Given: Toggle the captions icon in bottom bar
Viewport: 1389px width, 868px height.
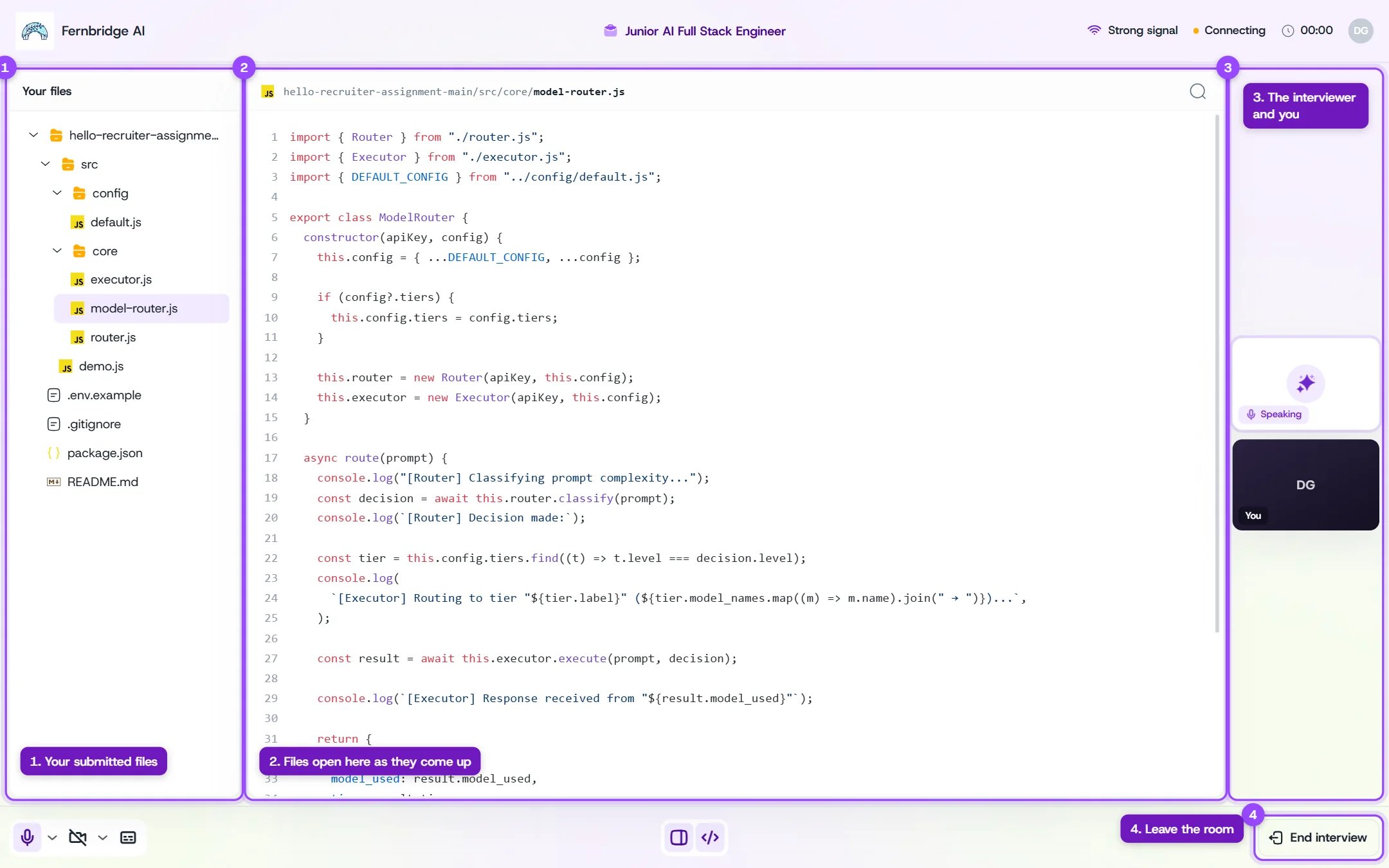Looking at the screenshot, I should [x=128, y=837].
